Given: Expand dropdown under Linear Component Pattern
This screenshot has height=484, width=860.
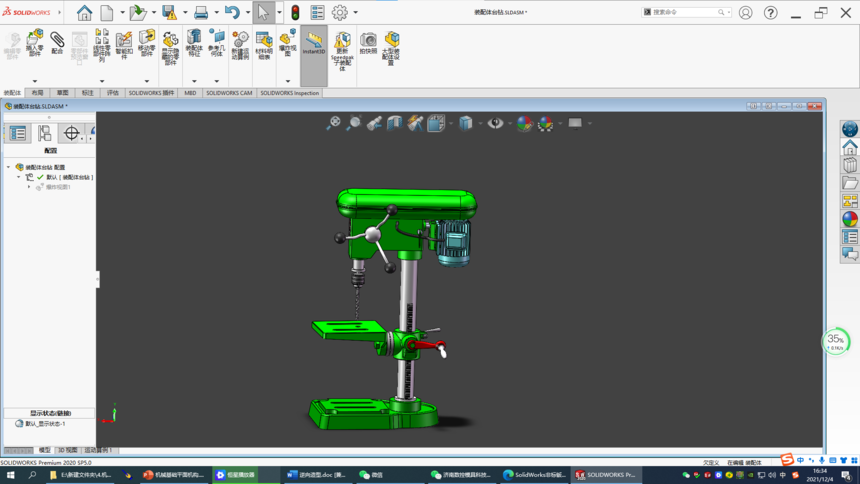Looking at the screenshot, I should point(101,81).
